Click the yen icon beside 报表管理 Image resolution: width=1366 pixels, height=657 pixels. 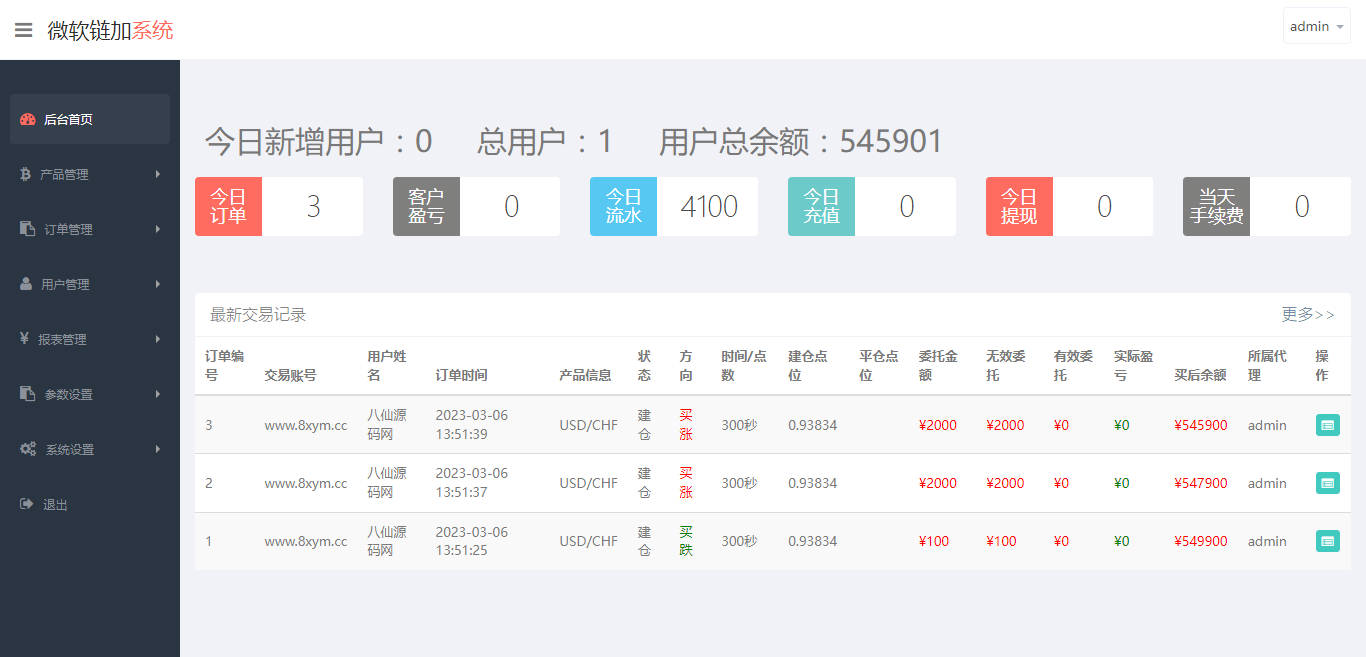tap(24, 339)
